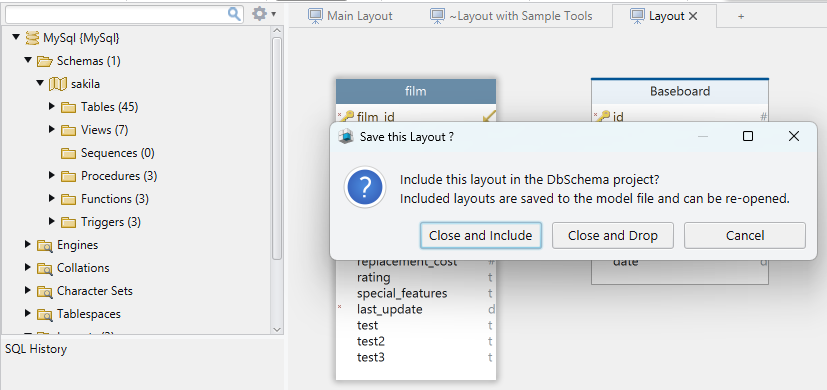Select the test3 column in film
Image resolution: width=827 pixels, height=390 pixels.
(x=371, y=357)
